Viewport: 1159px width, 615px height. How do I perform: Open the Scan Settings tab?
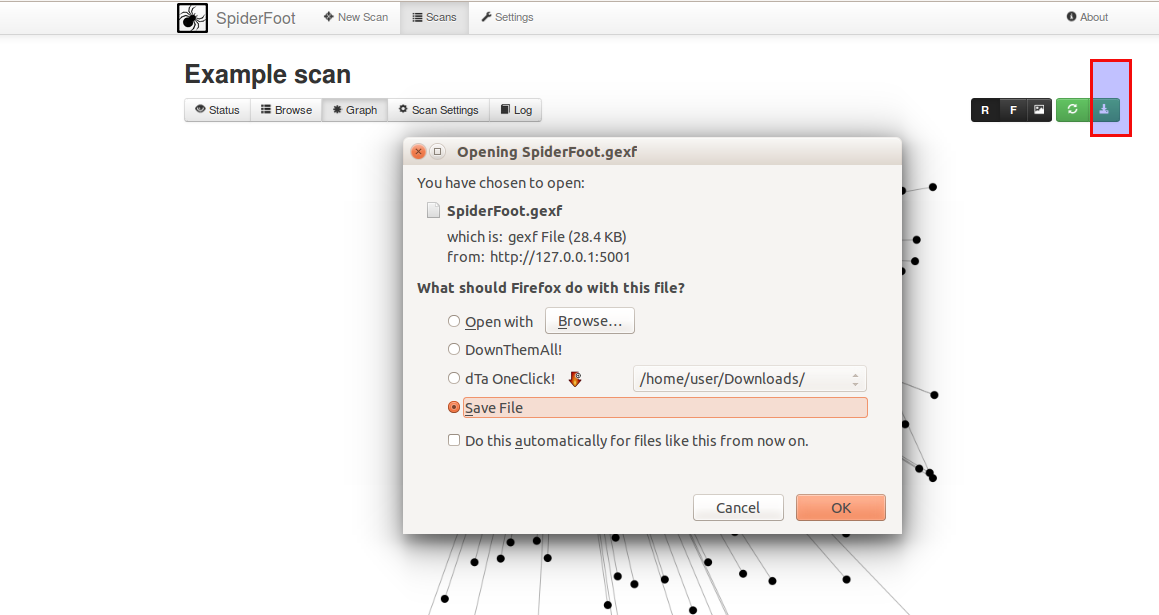pos(438,110)
